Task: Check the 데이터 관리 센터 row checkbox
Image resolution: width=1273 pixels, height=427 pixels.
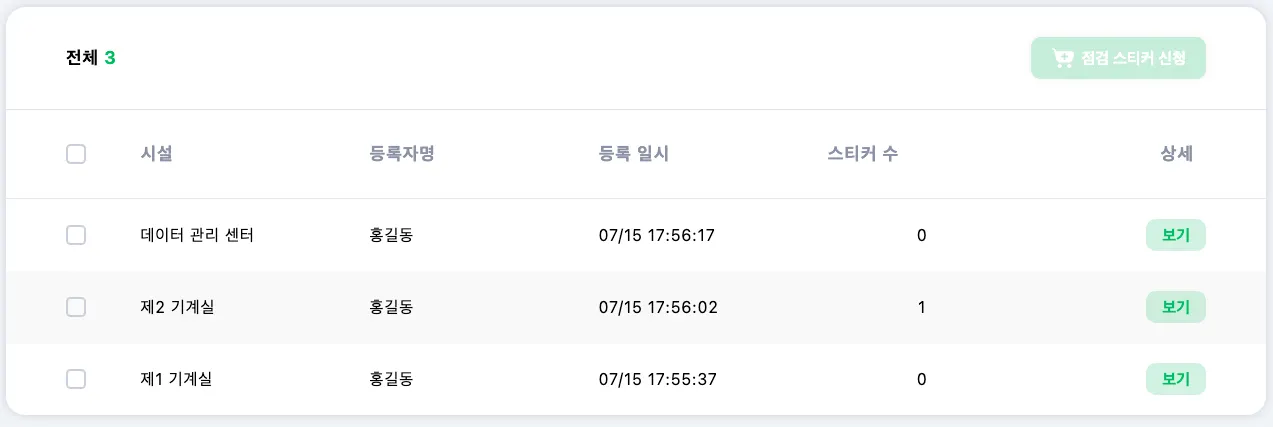Action: pos(76,235)
